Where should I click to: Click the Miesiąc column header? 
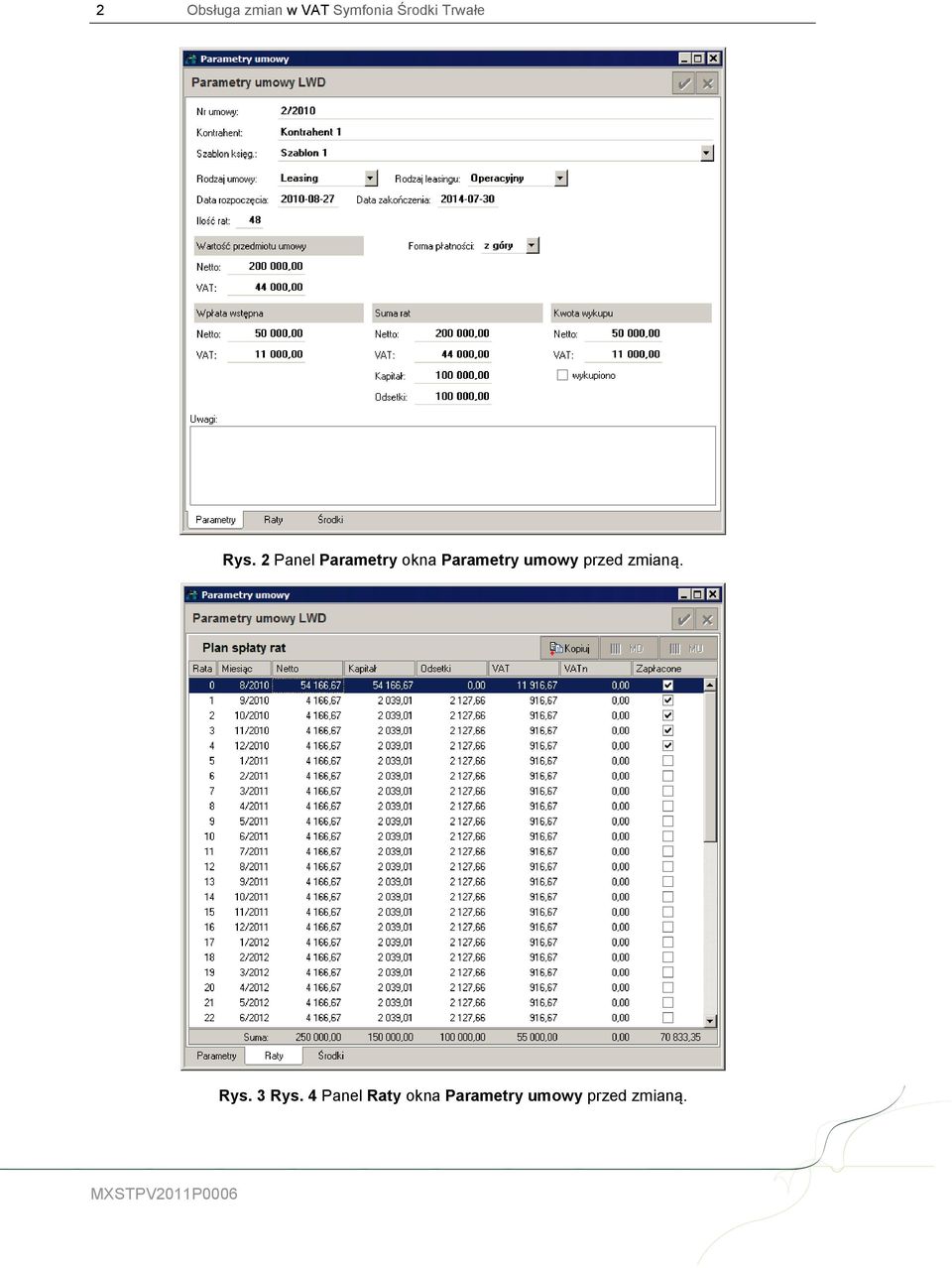coord(244,669)
